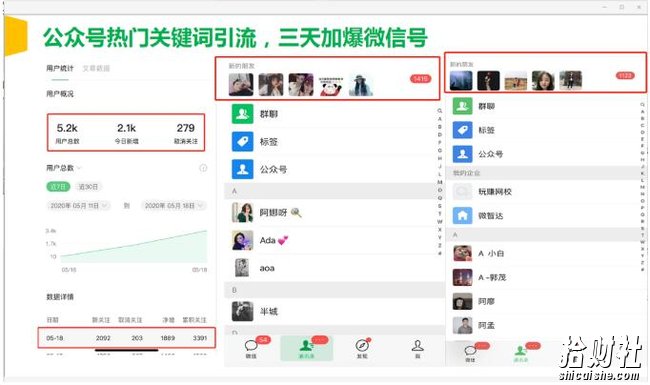Click the section B header in the middle list
This screenshot has height=385, width=650.
[334, 290]
